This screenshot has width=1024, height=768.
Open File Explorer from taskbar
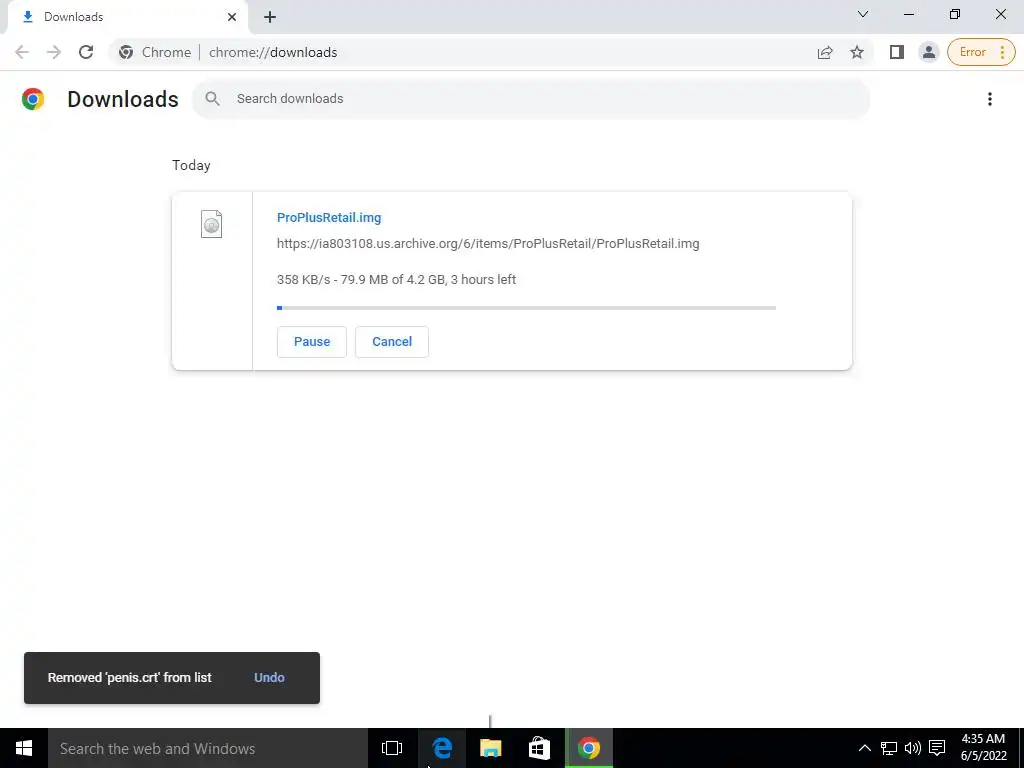490,748
